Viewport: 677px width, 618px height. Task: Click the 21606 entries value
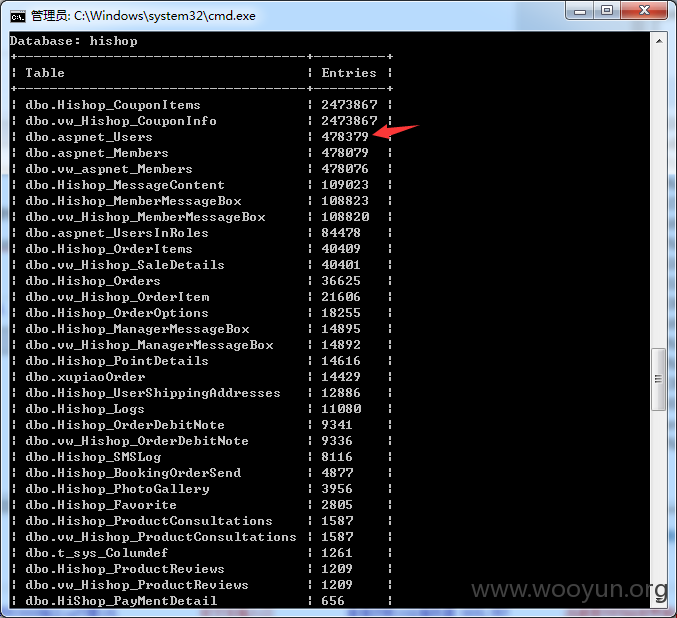(341, 297)
